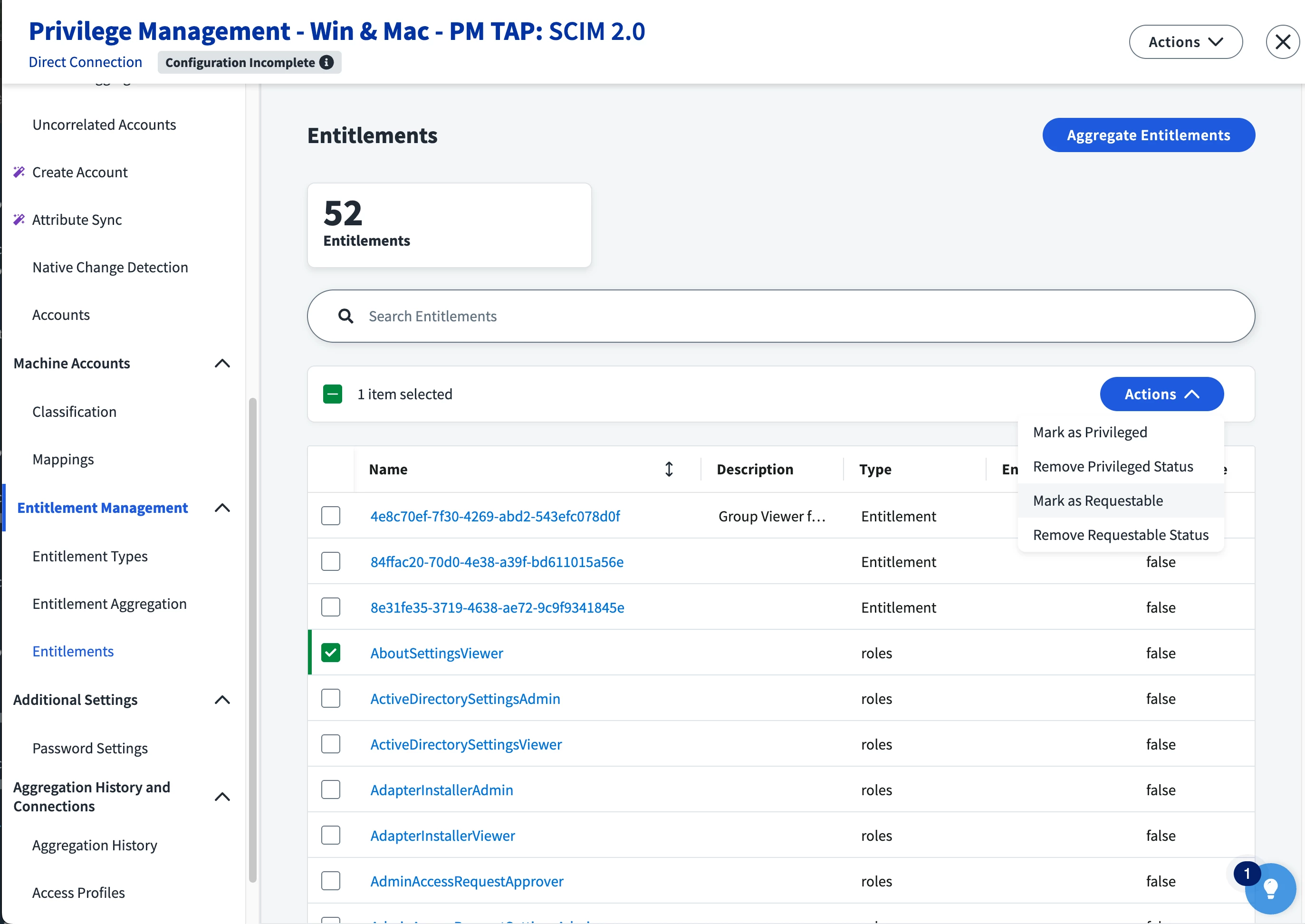Choose Mark as Requestable
Image resolution: width=1305 pixels, height=924 pixels.
coord(1121,500)
